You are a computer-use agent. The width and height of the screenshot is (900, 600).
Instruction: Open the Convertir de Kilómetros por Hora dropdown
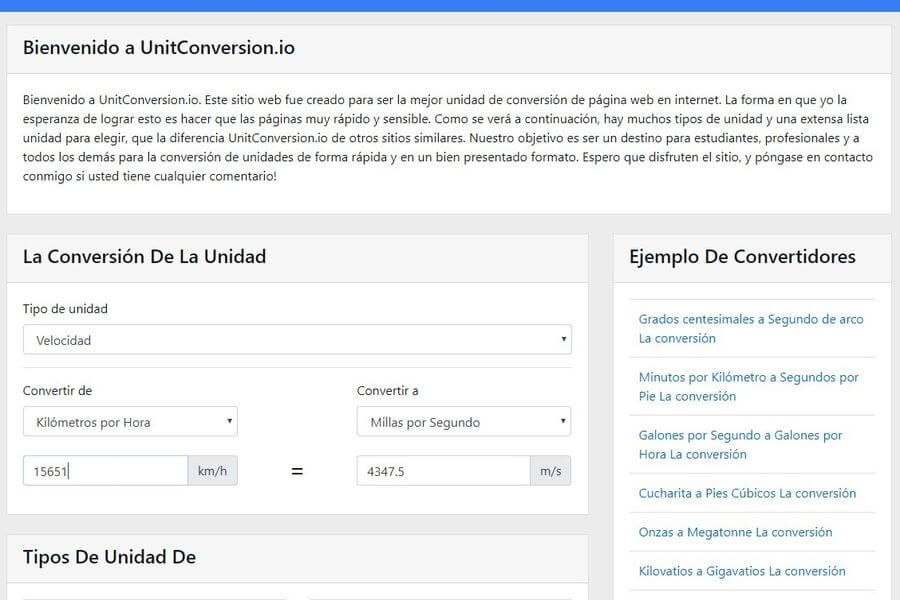[x=130, y=422]
